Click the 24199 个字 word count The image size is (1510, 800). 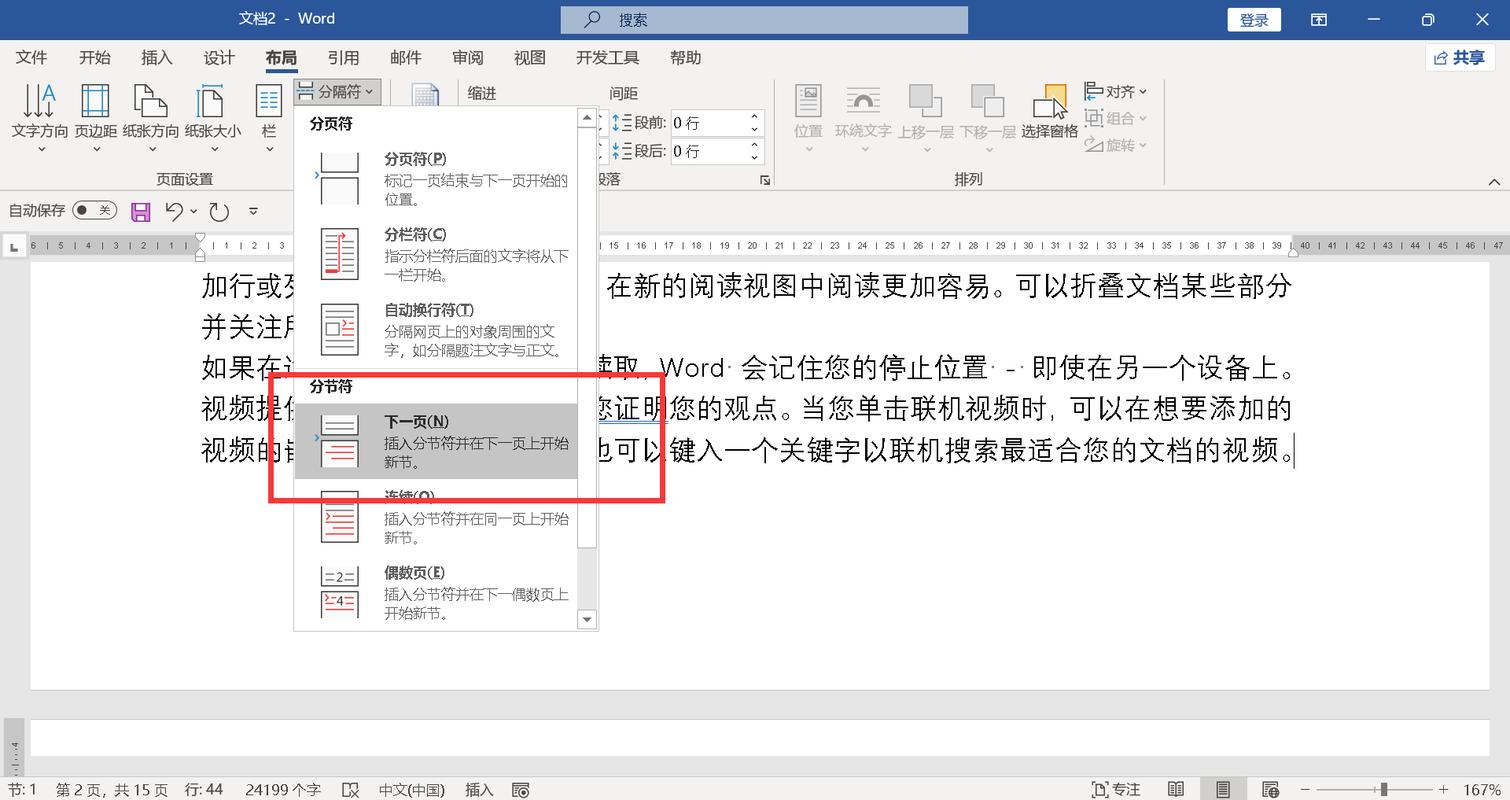[283, 790]
